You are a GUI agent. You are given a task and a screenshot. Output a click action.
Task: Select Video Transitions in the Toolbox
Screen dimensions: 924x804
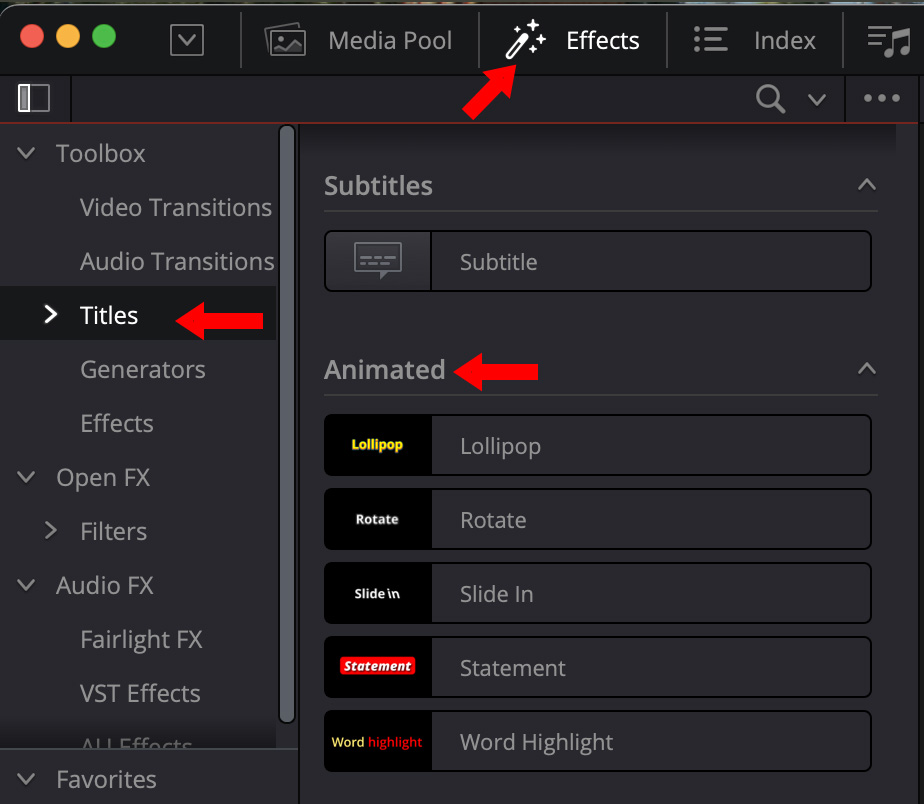[x=176, y=208]
